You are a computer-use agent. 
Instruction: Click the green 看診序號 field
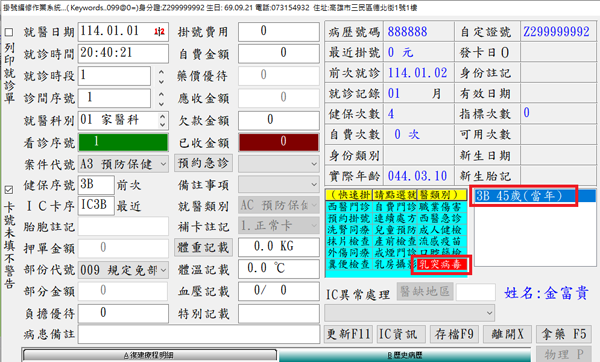(x=123, y=142)
